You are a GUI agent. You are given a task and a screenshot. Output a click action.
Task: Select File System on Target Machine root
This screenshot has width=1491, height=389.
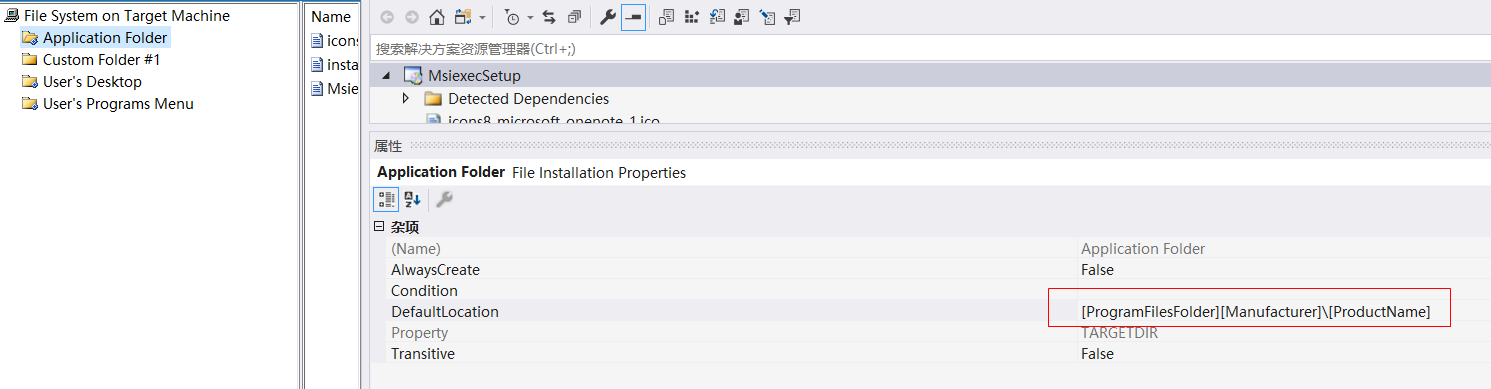pyautogui.click(x=127, y=16)
